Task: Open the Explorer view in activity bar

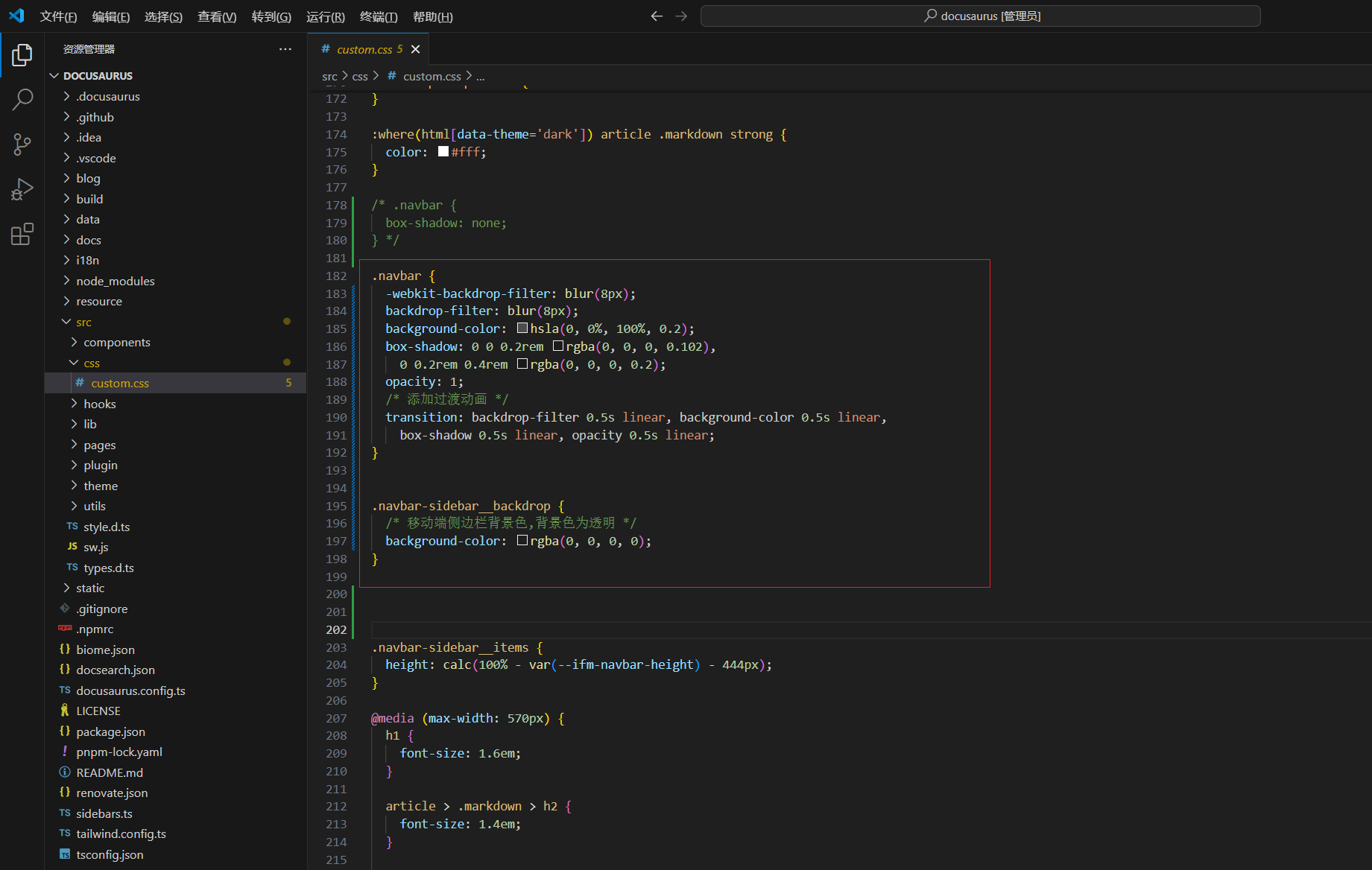Action: [x=22, y=55]
